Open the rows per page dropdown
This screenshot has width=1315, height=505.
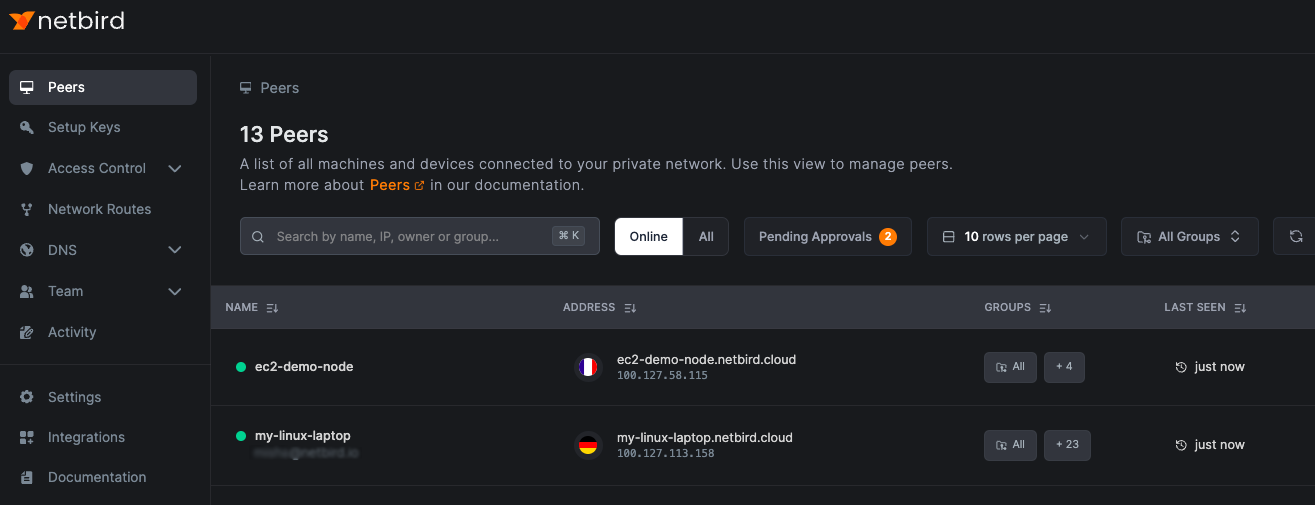point(1016,237)
